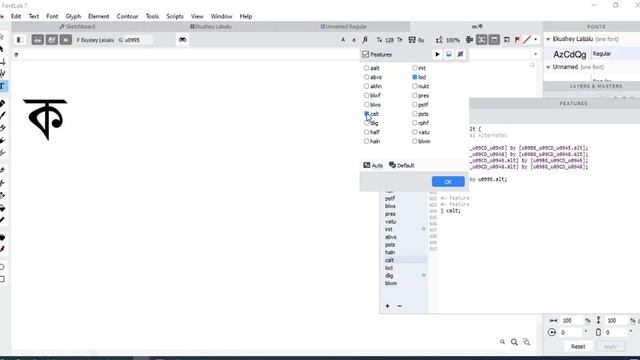Open the Font menu
The height and width of the screenshot is (360, 640).
click(52, 16)
